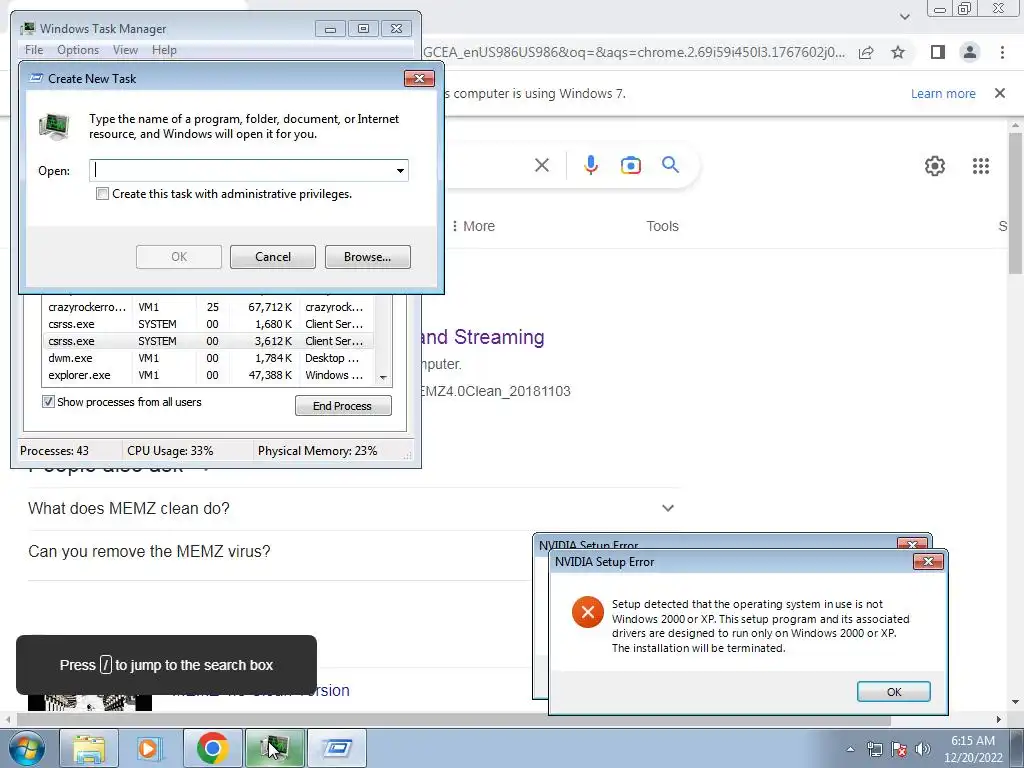
Task: Click the Create New Task run icon
Action: pyautogui.click(x=54, y=126)
